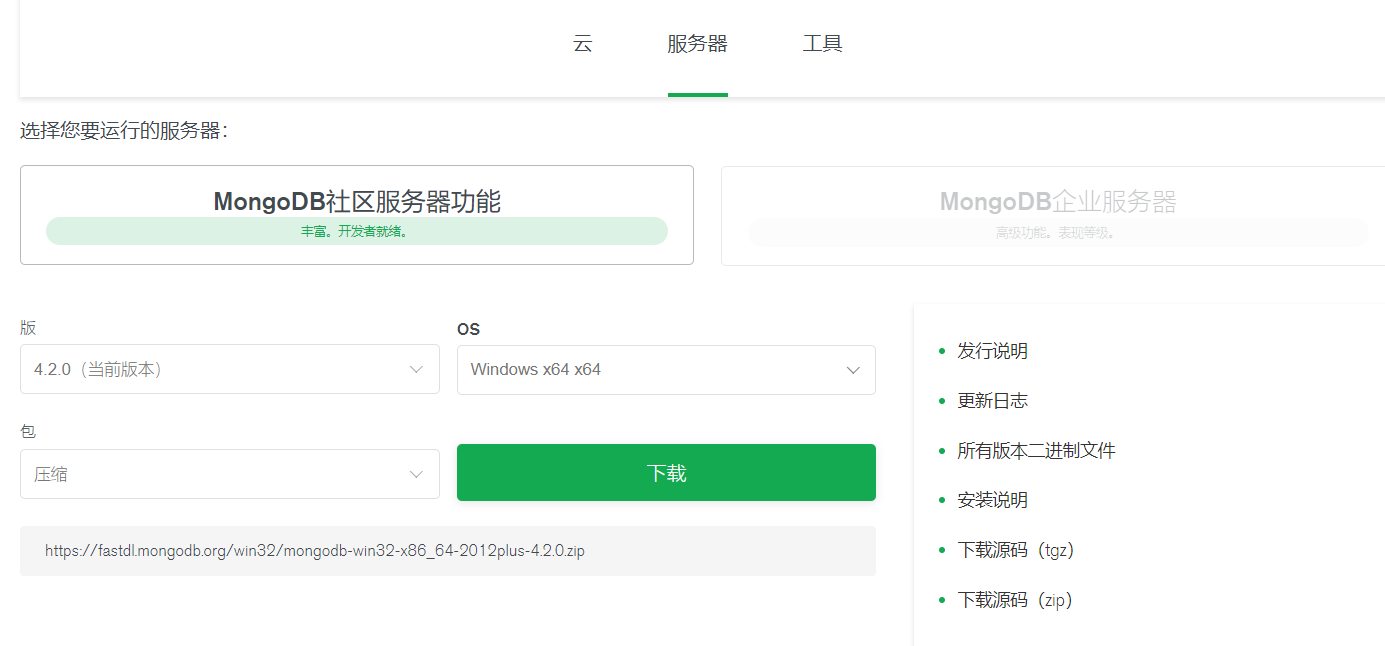
Task: Click the green 下载 download button
Action: [666, 472]
